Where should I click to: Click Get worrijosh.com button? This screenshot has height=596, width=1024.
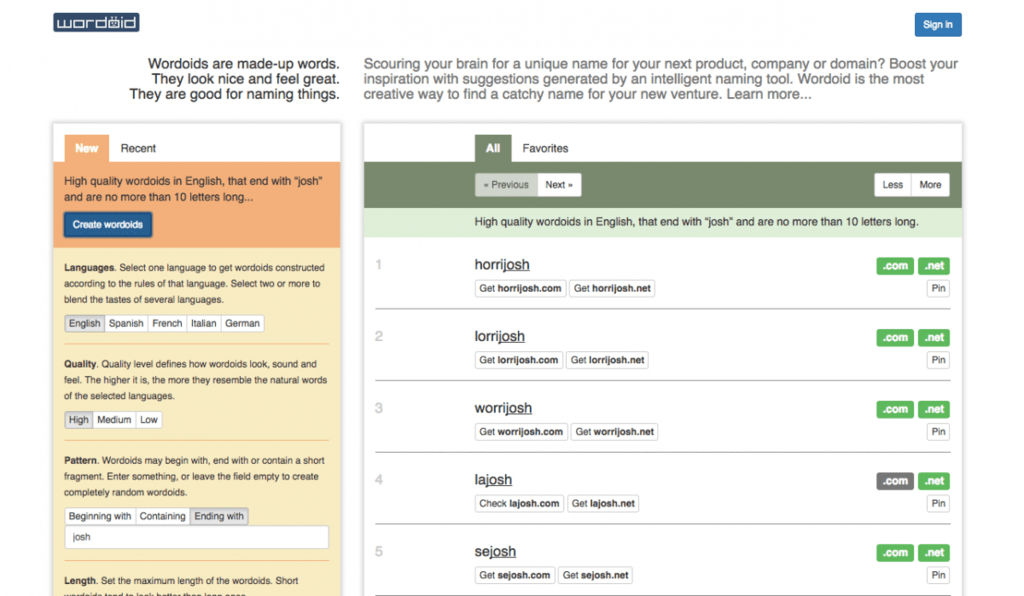[x=521, y=432]
